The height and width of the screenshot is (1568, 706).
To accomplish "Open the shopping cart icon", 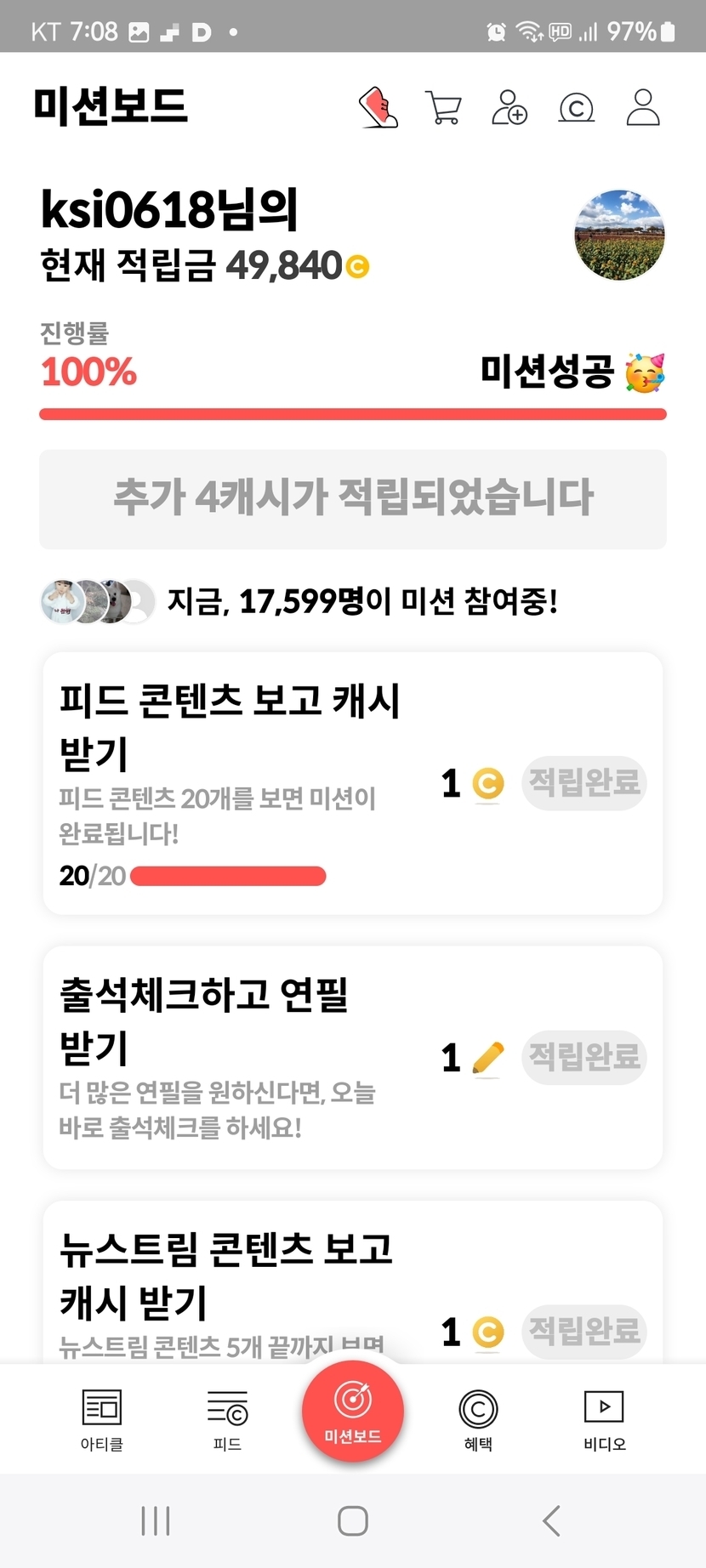I will click(x=443, y=108).
